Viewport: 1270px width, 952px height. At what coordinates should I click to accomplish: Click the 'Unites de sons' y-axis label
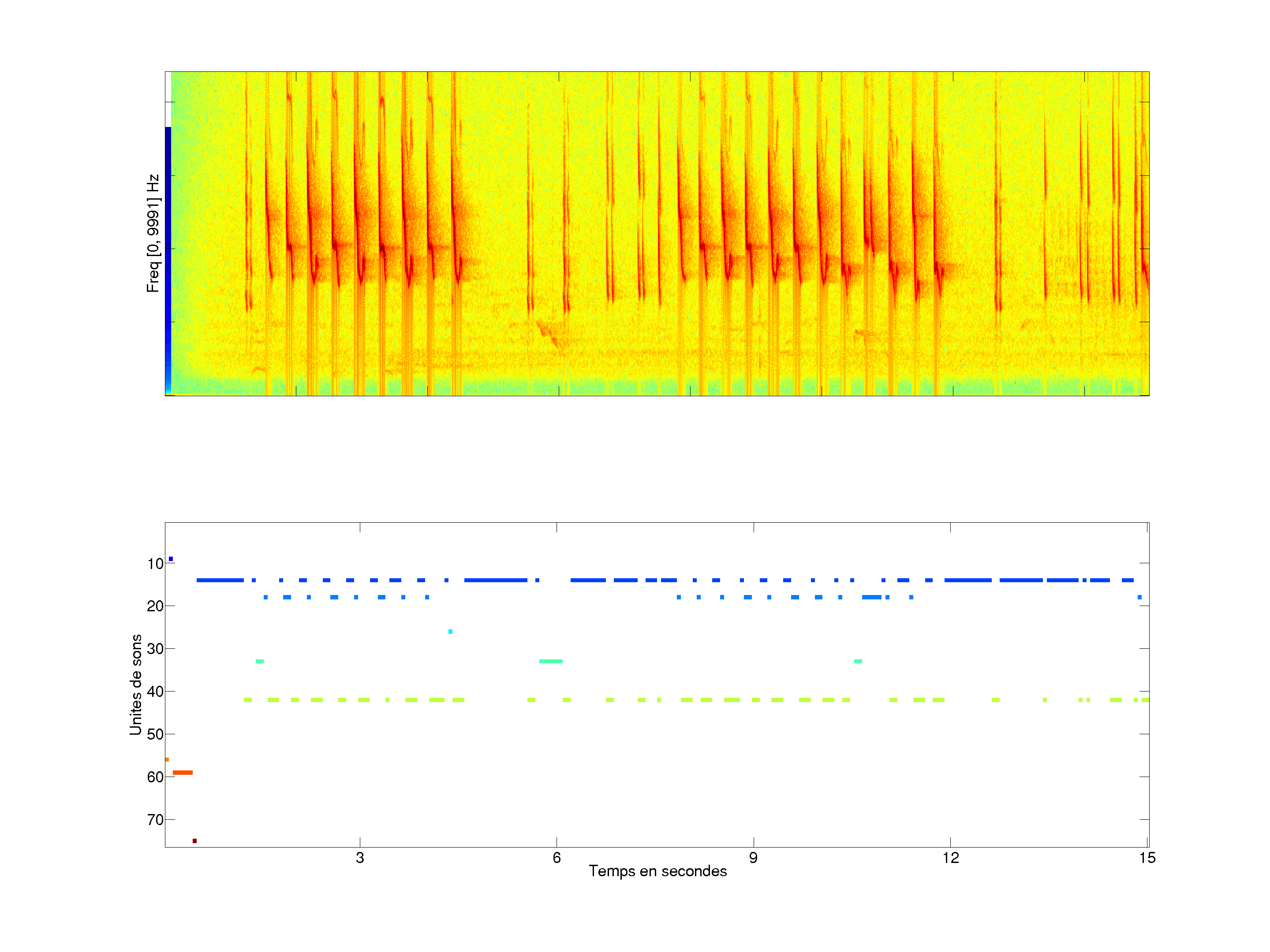tap(135, 684)
